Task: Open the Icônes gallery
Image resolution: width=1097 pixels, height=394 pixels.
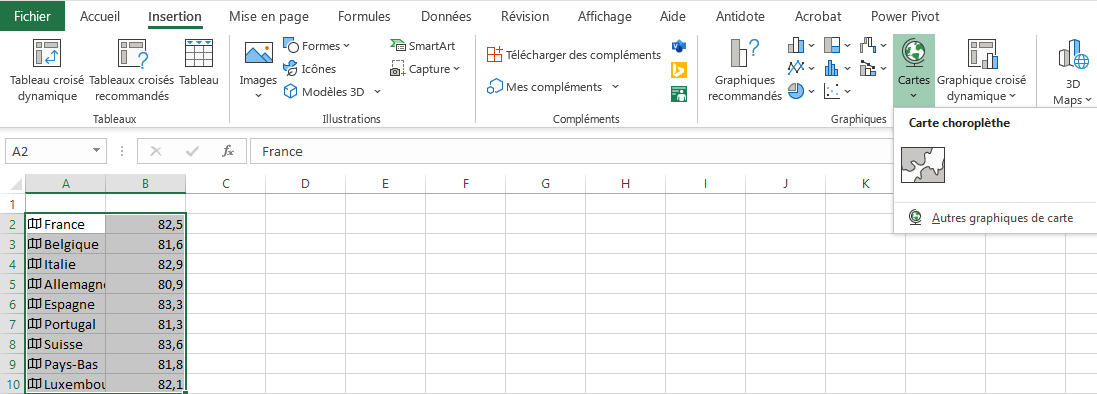Action: click(309, 69)
